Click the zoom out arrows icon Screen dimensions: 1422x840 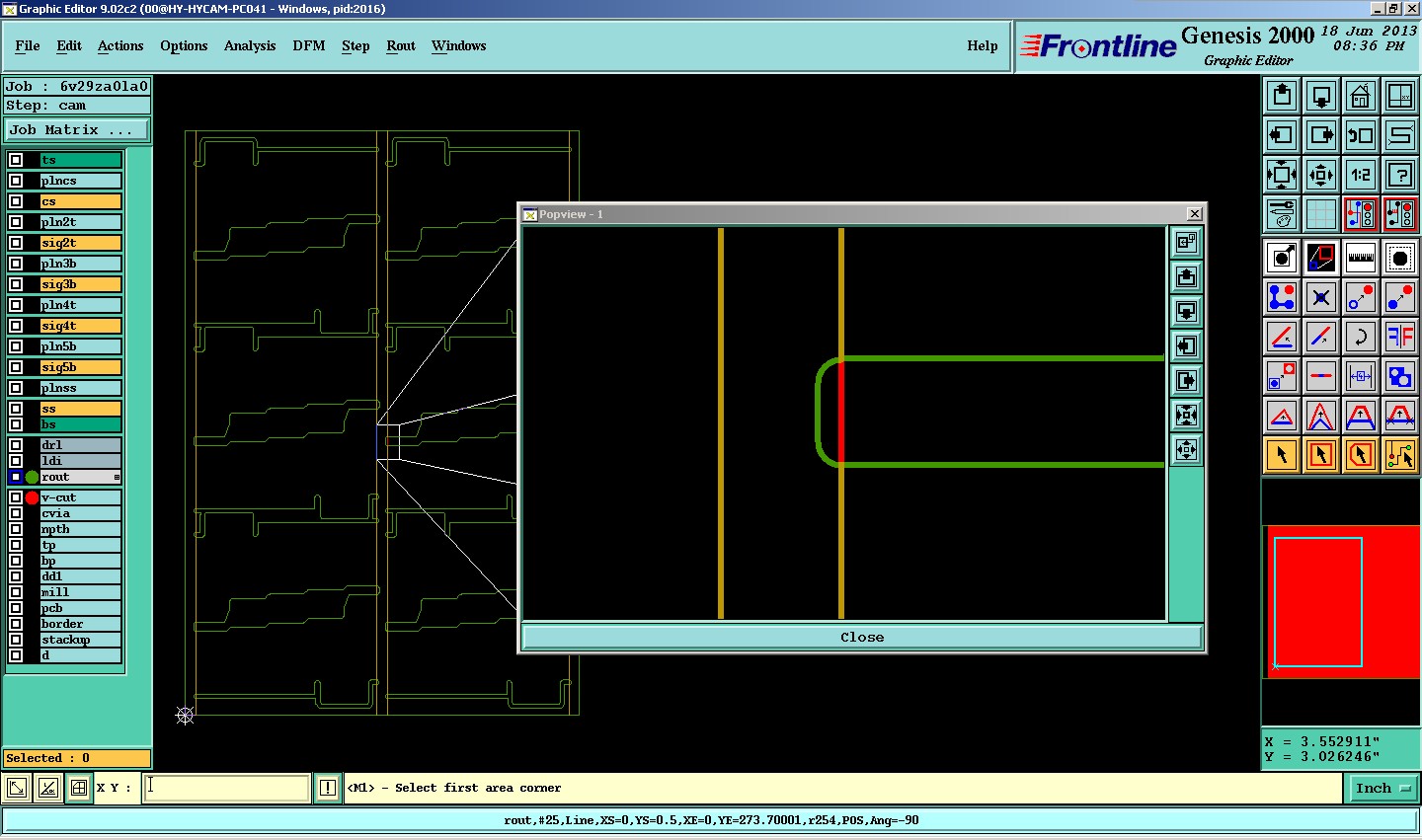point(1321,175)
